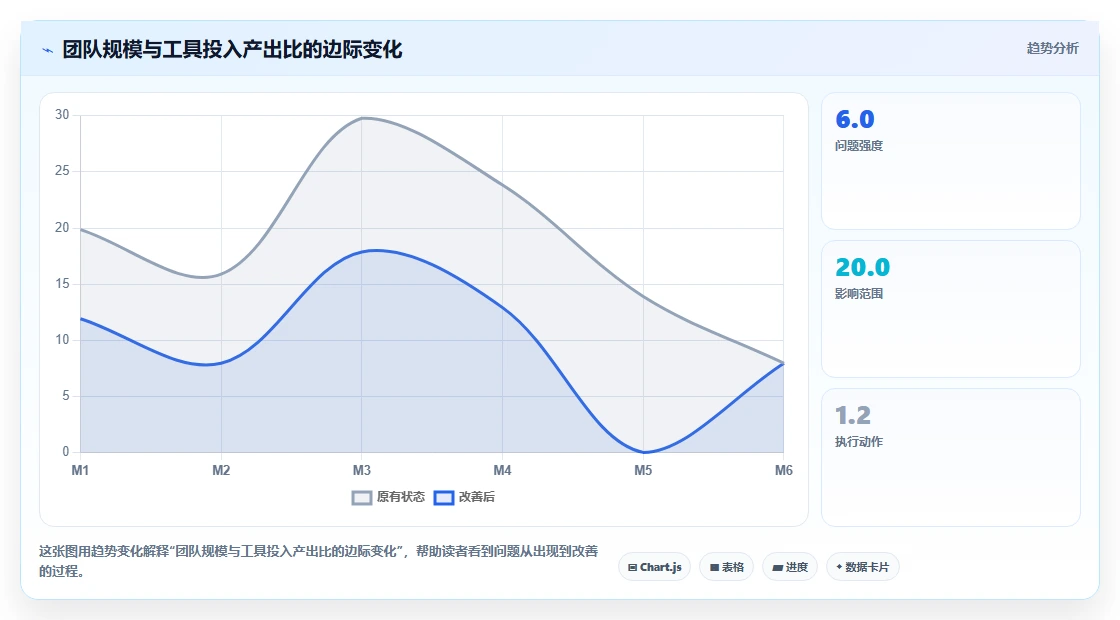Click the description paragraph below the chart
Viewport: 1120px width, 620px height.
click(x=319, y=561)
